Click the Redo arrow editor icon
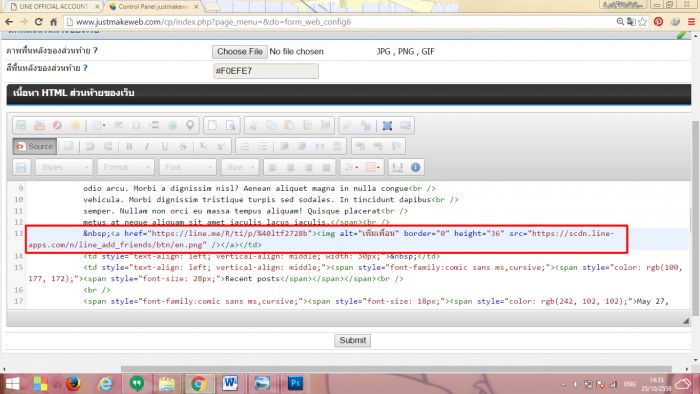 [108, 146]
